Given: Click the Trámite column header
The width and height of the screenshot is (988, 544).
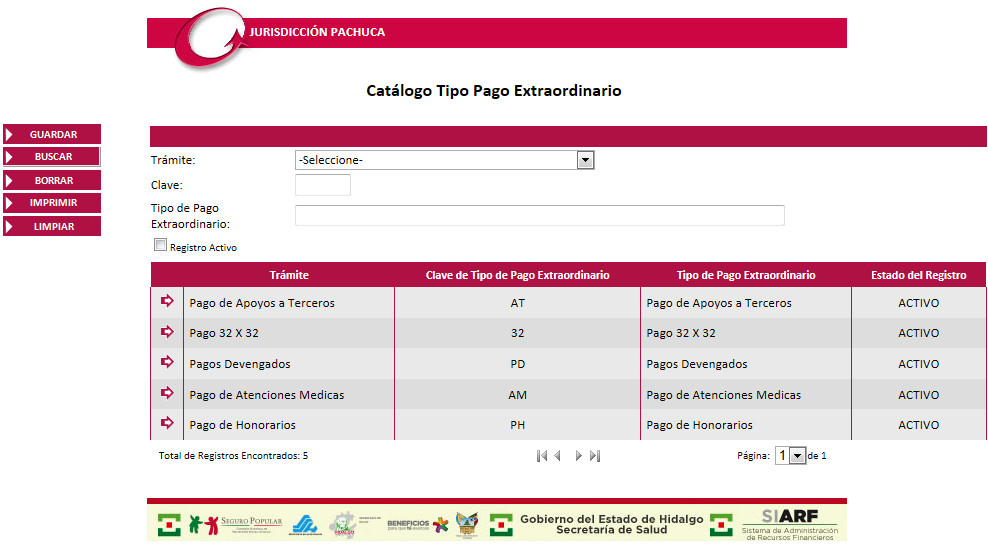Looking at the screenshot, I should pyautogui.click(x=289, y=275).
